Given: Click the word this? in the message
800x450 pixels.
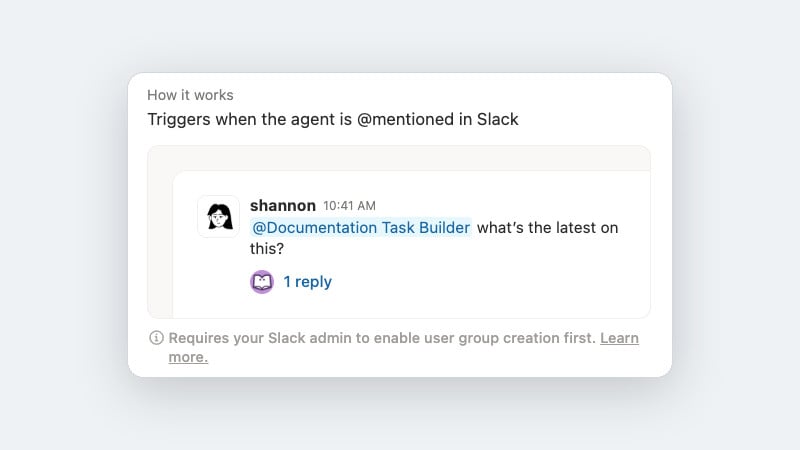Looking at the screenshot, I should (x=267, y=248).
